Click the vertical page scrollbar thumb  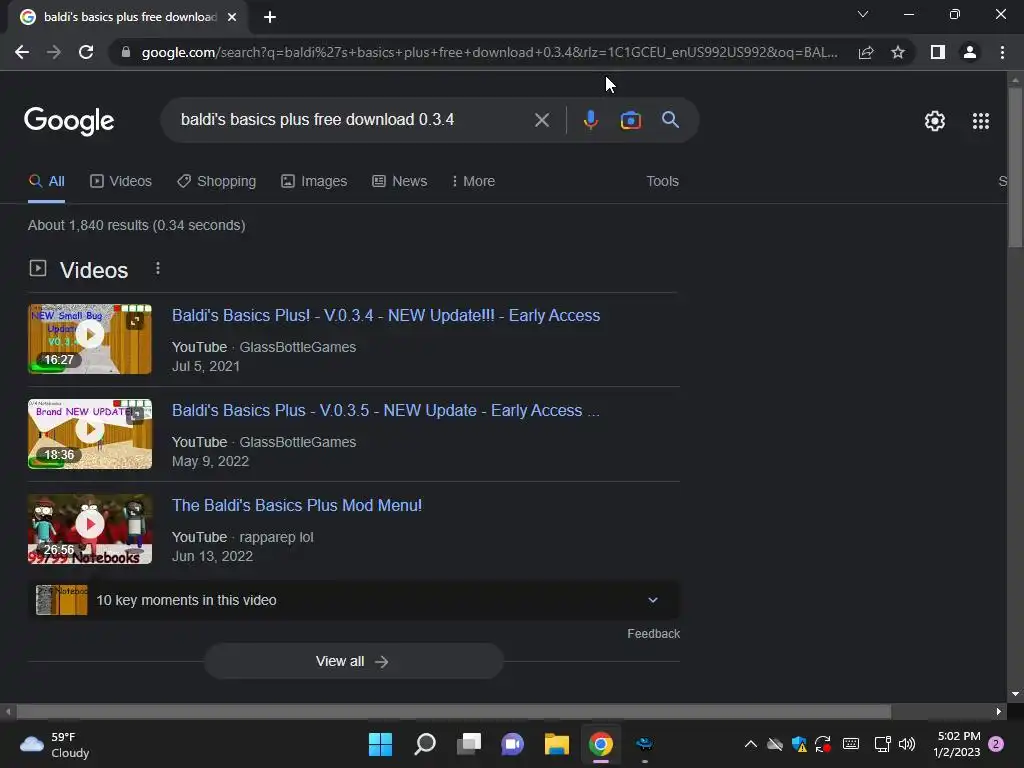click(x=1014, y=167)
